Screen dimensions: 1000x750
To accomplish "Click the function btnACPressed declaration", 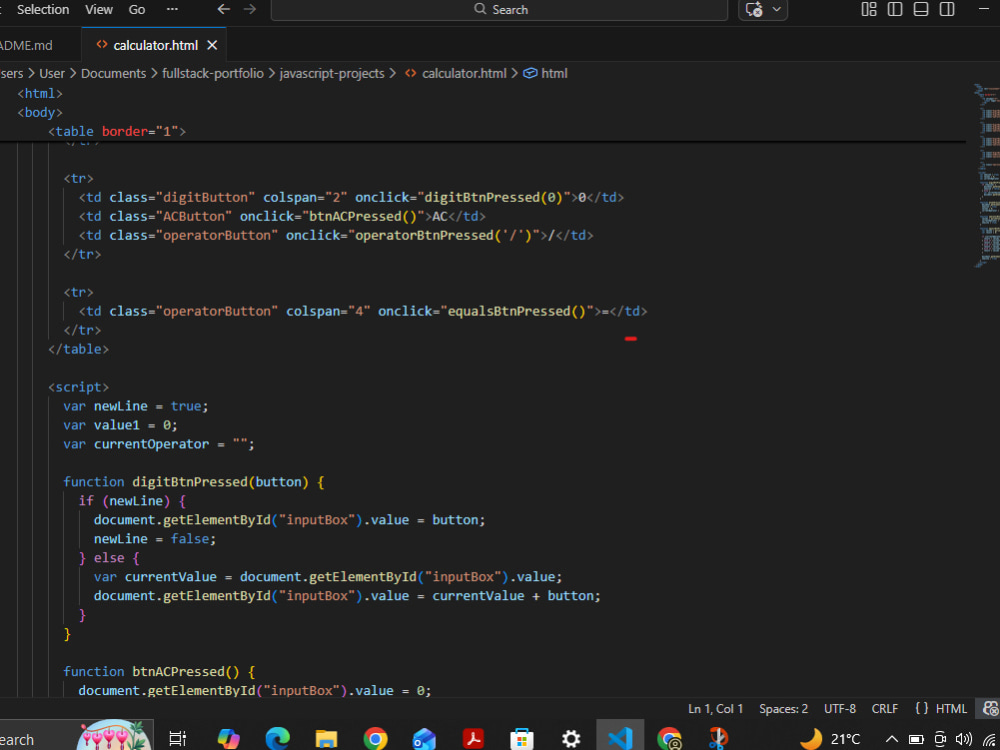I will click(159, 672).
